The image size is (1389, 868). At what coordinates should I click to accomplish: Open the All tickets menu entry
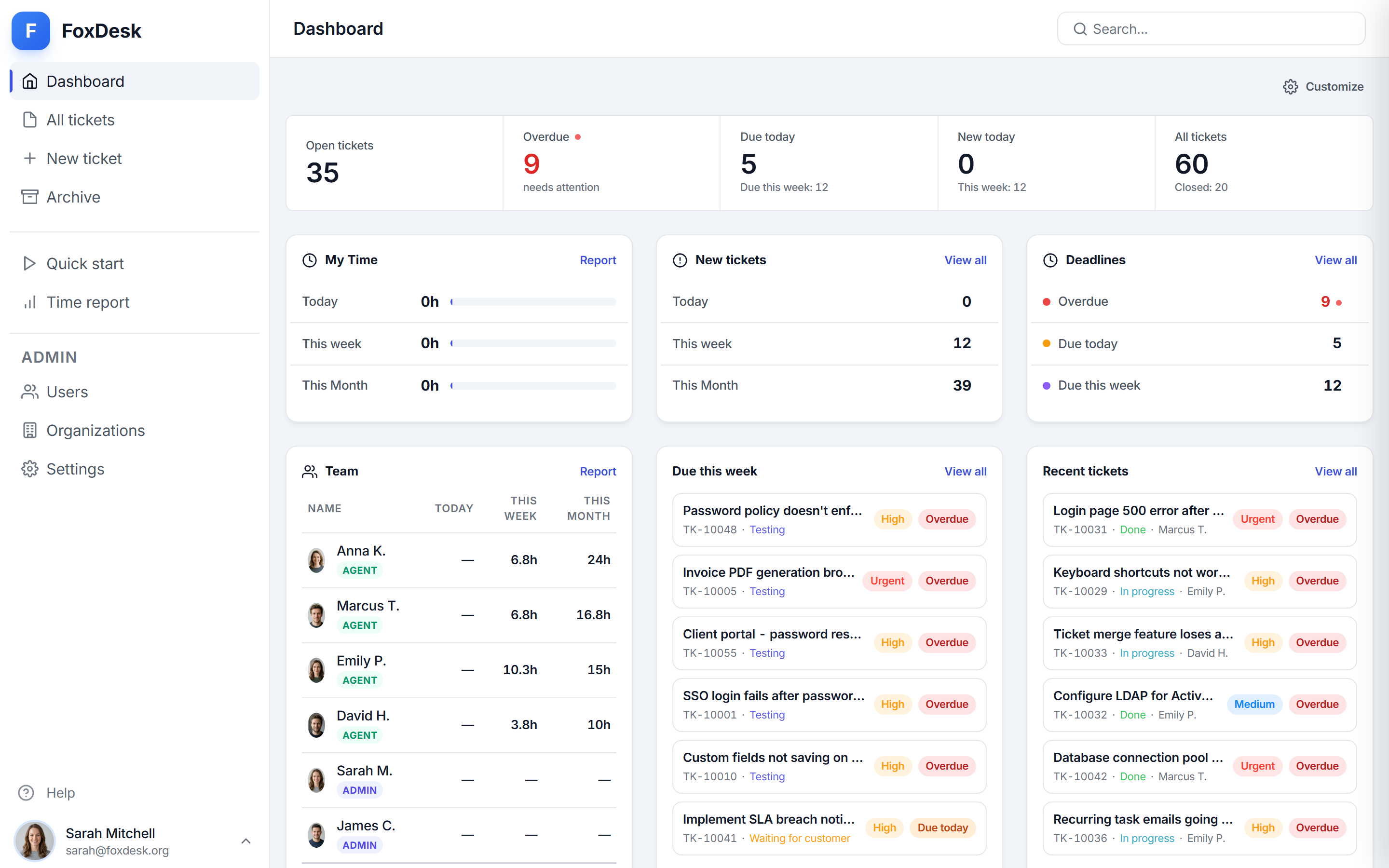pyautogui.click(x=80, y=120)
